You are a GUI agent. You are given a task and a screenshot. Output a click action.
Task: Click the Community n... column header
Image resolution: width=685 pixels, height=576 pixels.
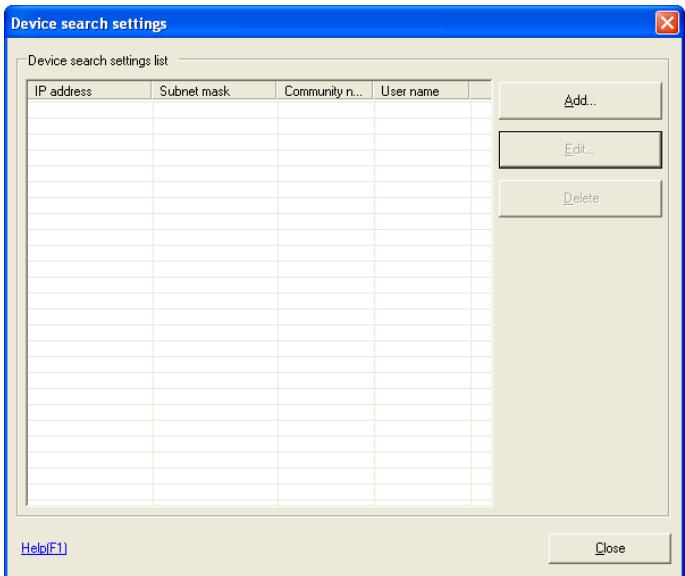pos(325,91)
